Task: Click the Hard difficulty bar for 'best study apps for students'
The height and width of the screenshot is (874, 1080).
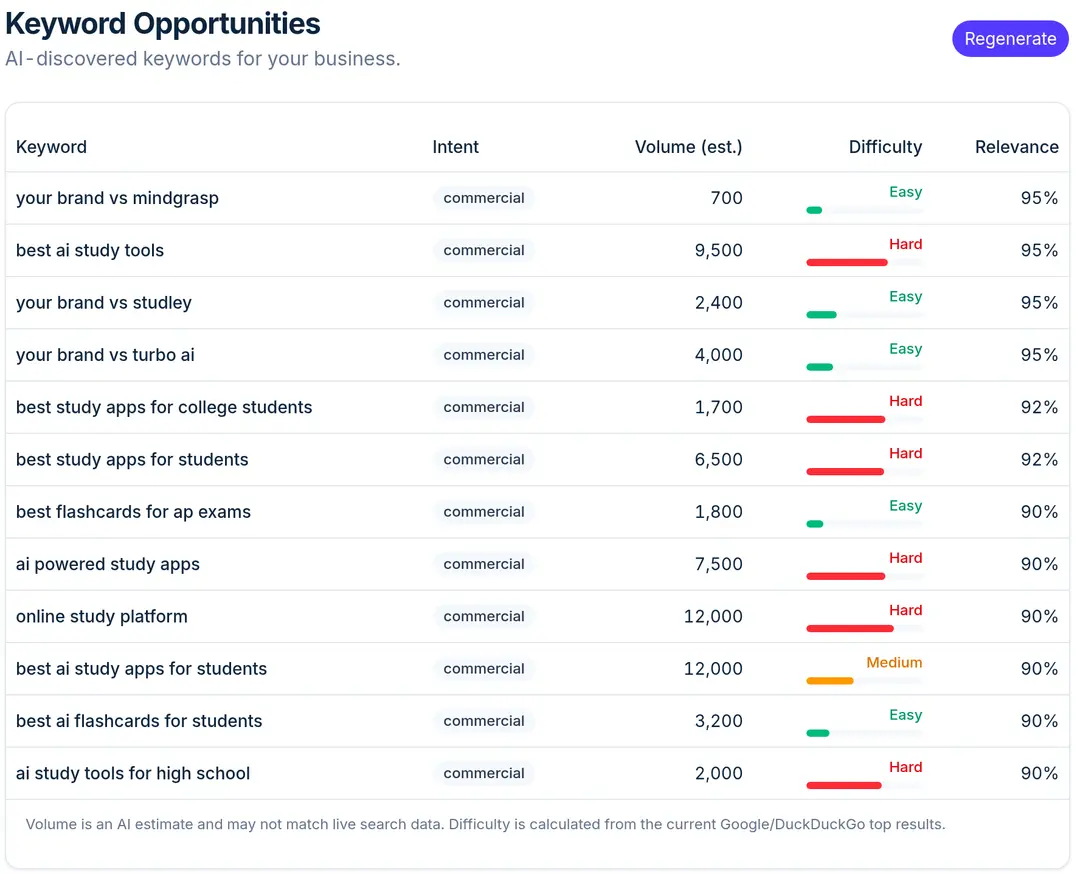Action: [864, 472]
